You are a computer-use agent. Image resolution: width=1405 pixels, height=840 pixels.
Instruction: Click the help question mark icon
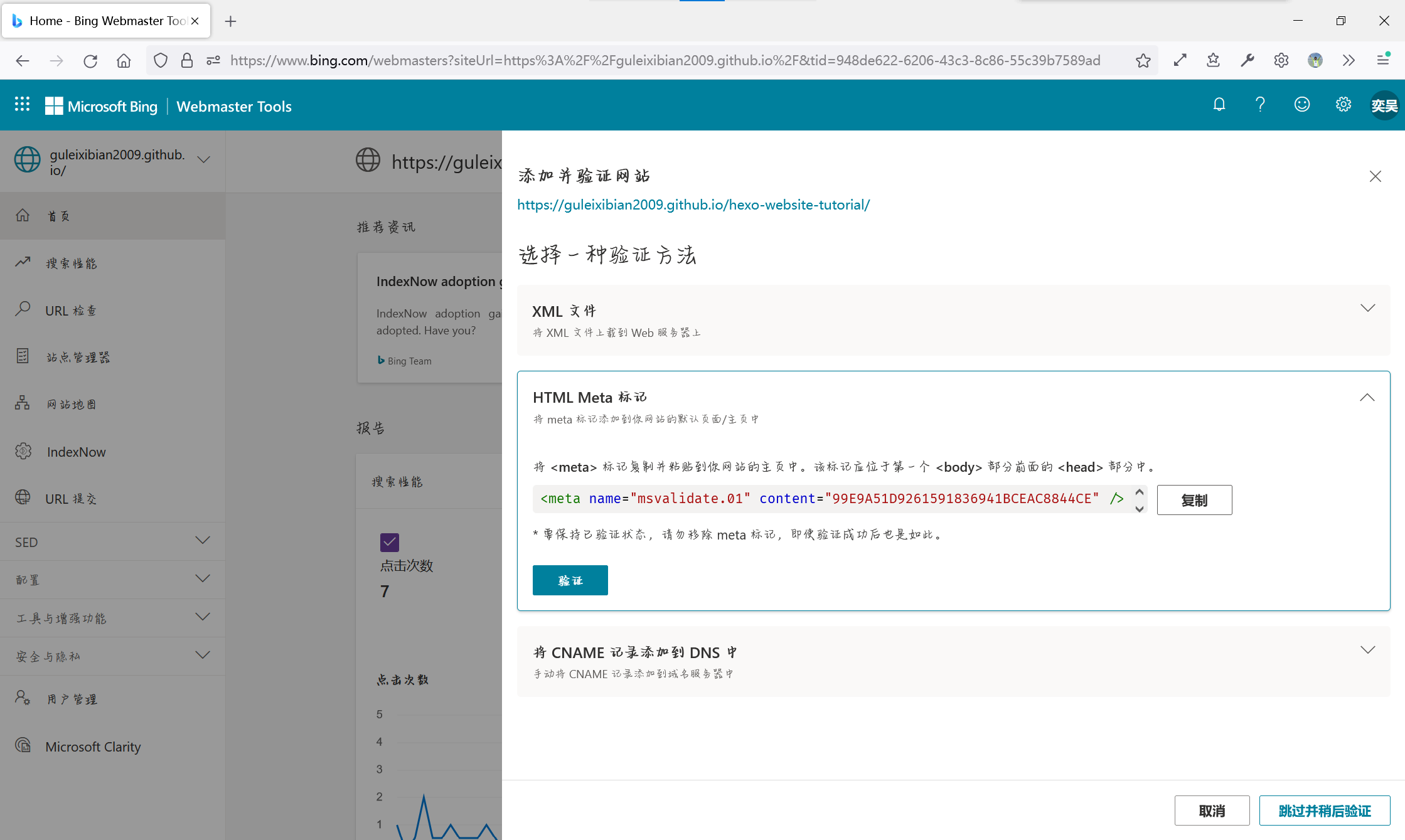[x=1260, y=105]
